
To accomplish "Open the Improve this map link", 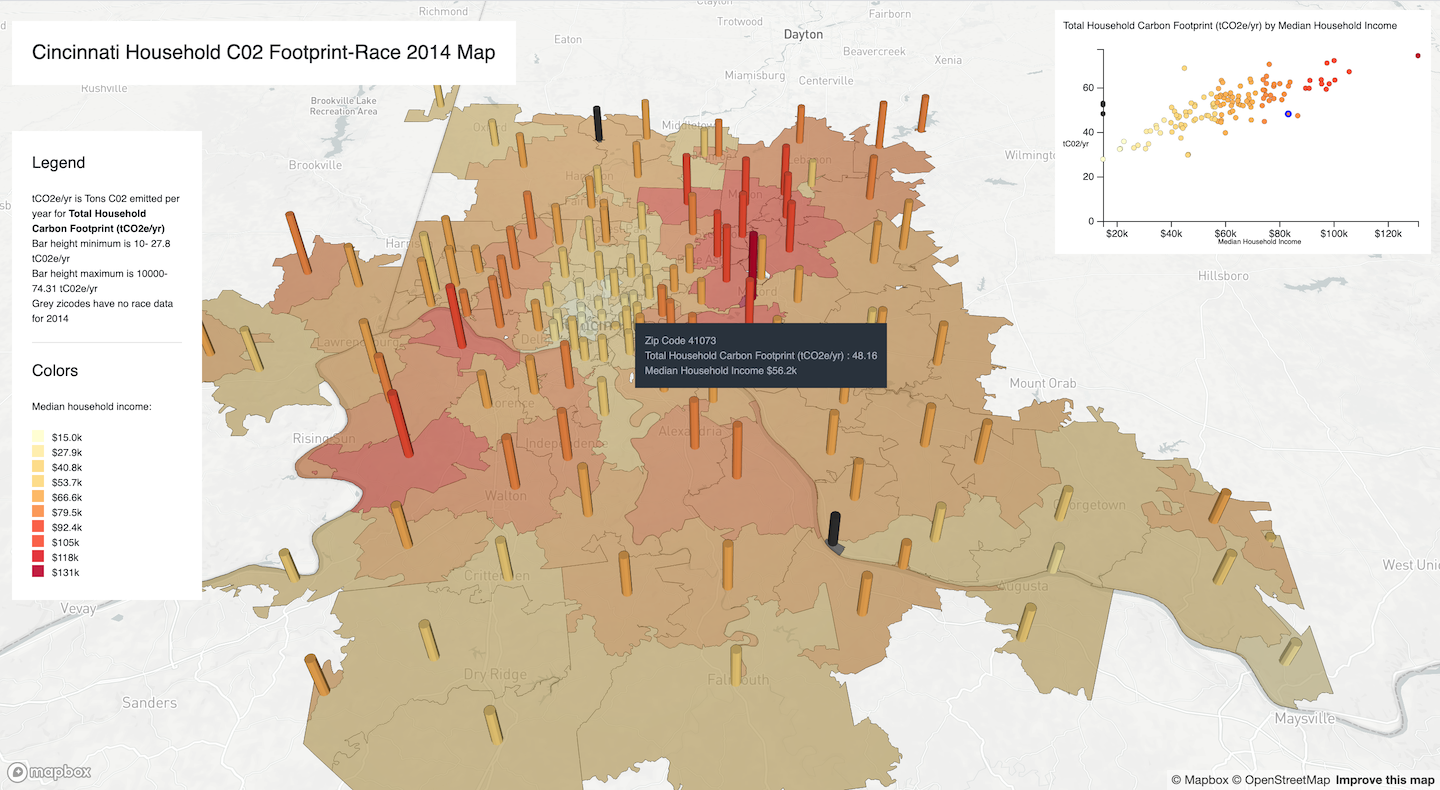I will [1385, 780].
